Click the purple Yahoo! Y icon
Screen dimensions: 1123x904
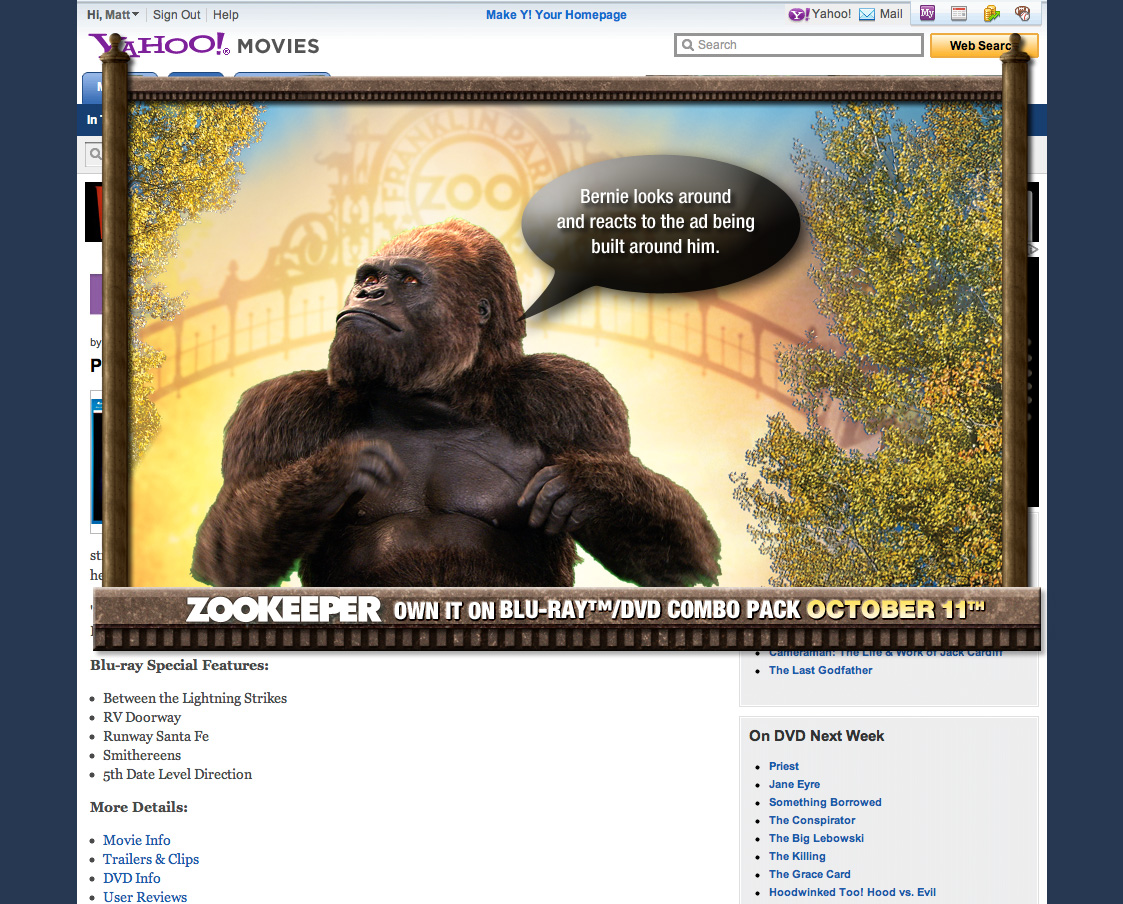pos(799,14)
